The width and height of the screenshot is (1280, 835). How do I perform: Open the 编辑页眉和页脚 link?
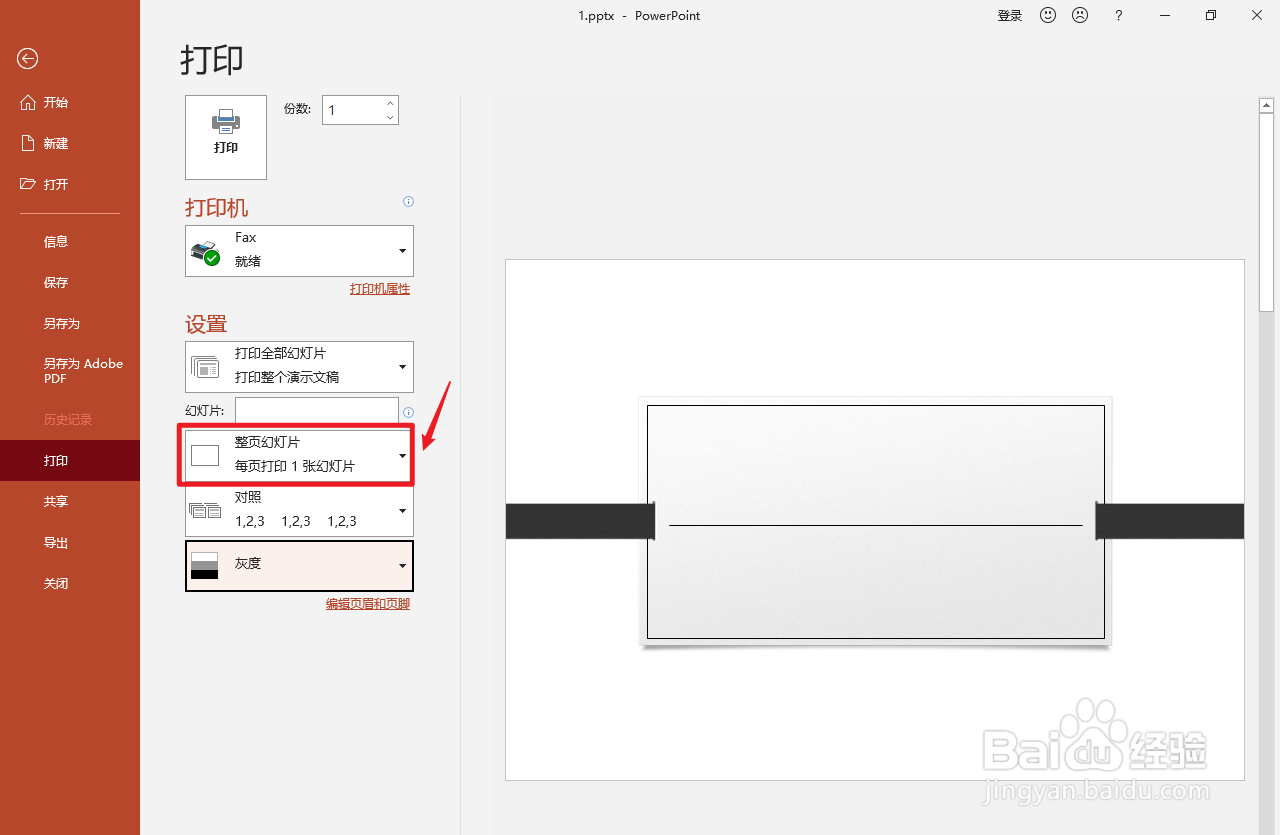(x=368, y=604)
